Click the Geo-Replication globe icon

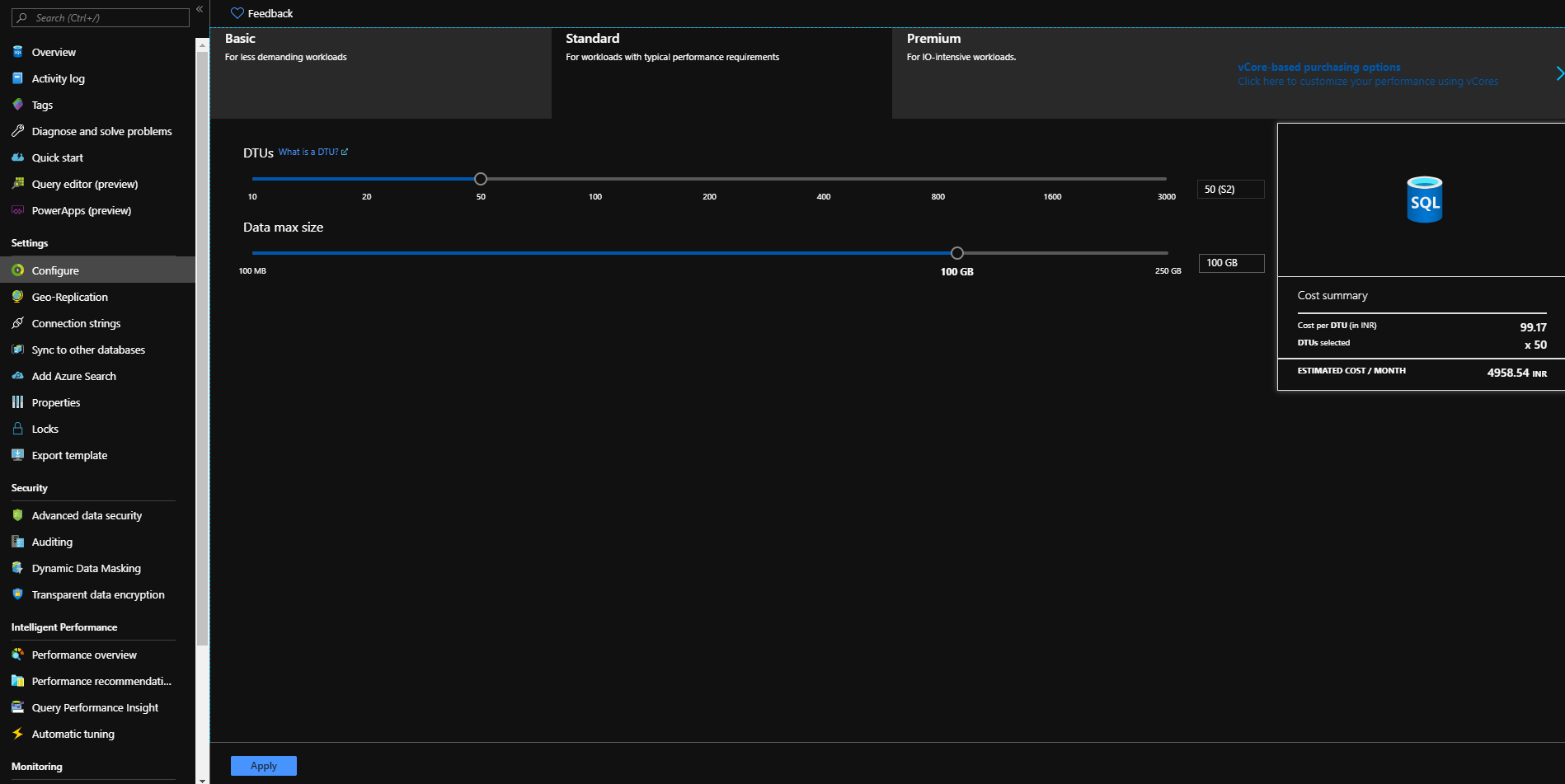(x=17, y=297)
